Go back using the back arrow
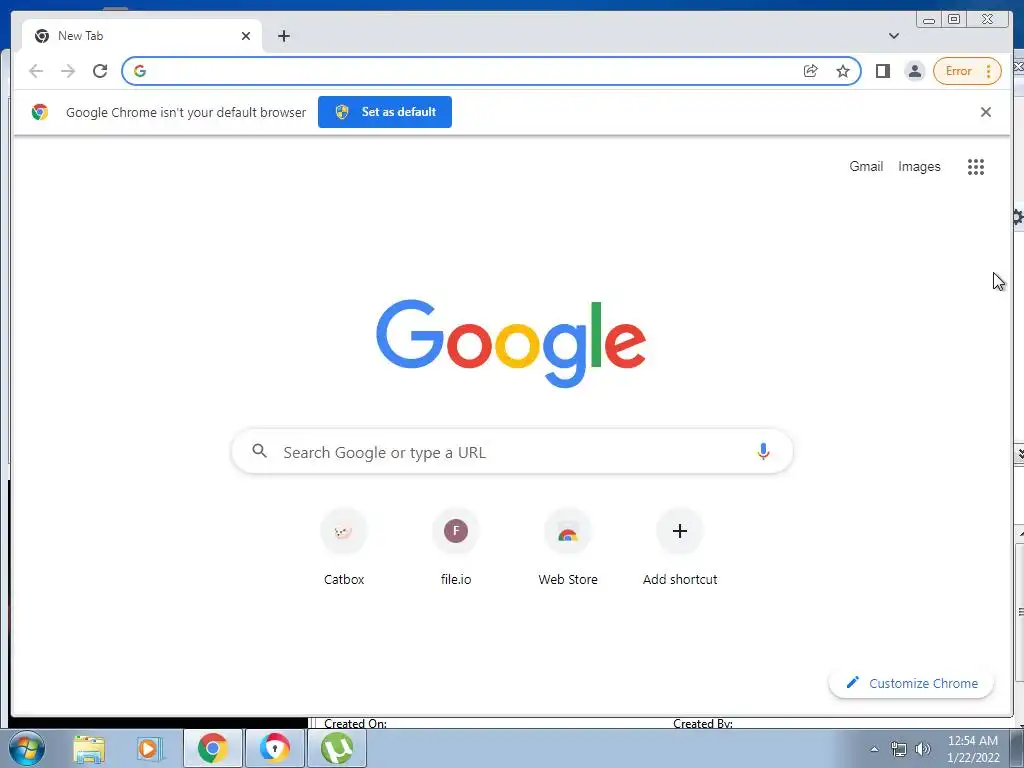This screenshot has width=1024, height=768. click(x=36, y=71)
